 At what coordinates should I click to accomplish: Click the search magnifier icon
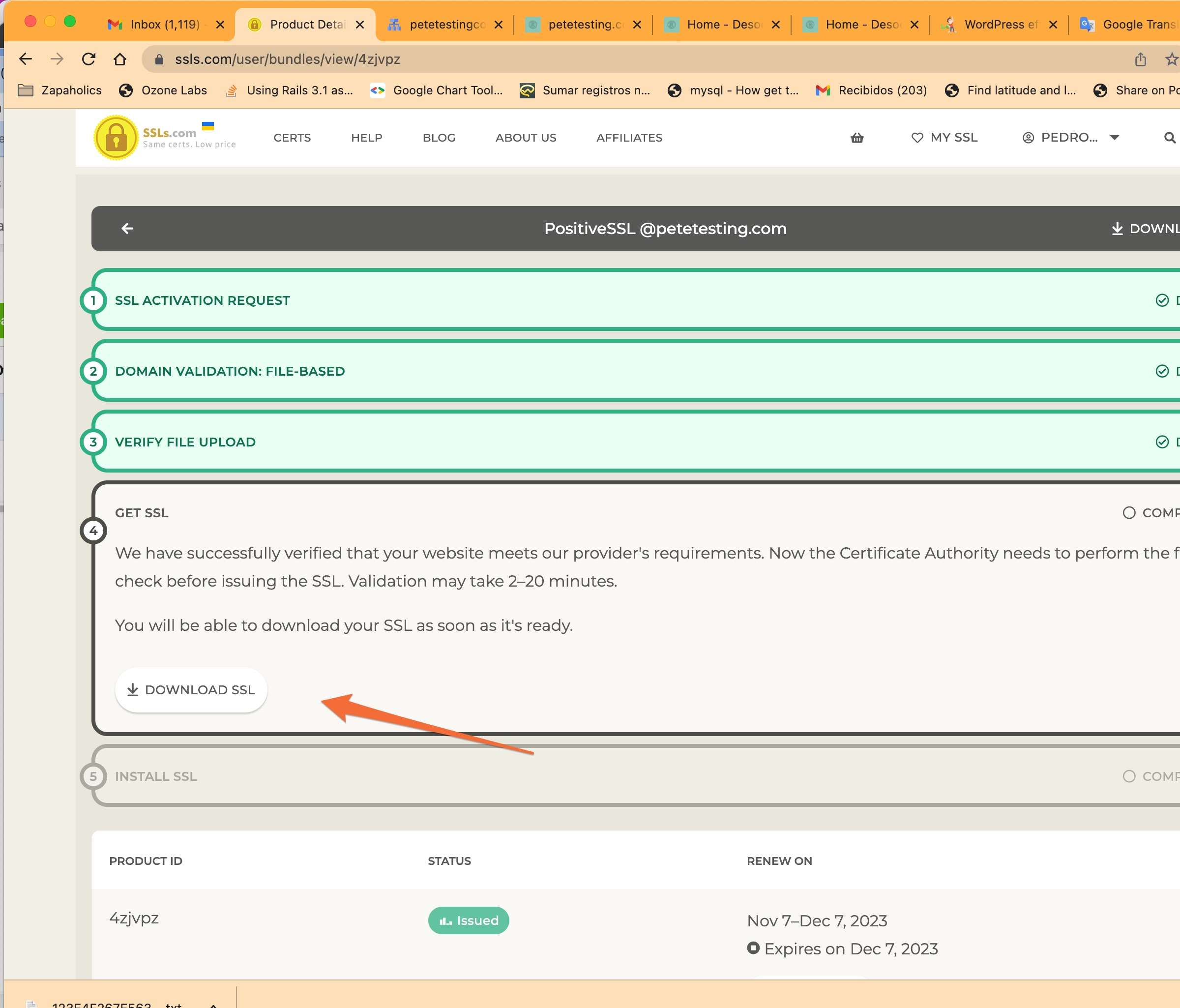(x=1169, y=138)
